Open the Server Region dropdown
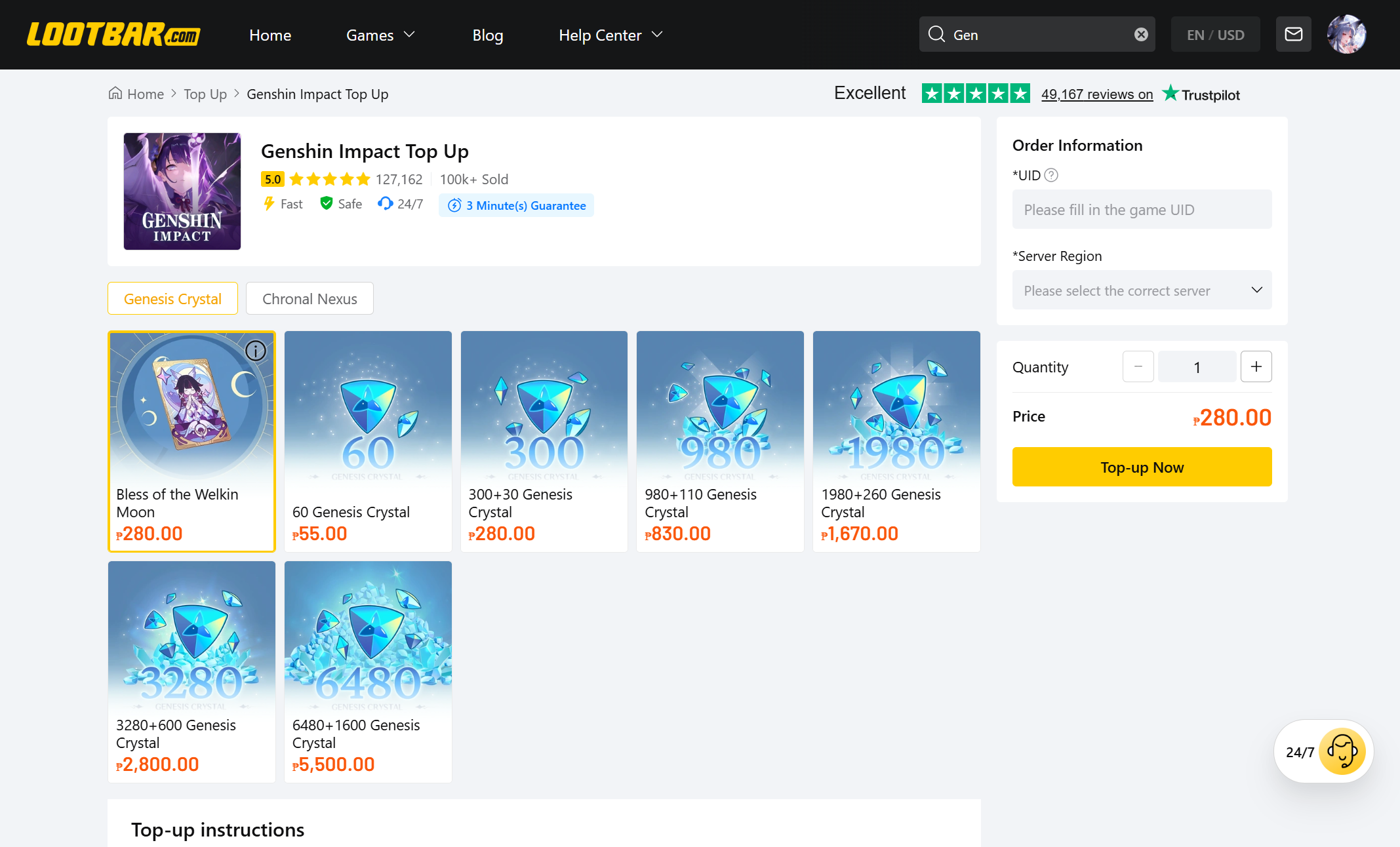 click(x=1142, y=290)
